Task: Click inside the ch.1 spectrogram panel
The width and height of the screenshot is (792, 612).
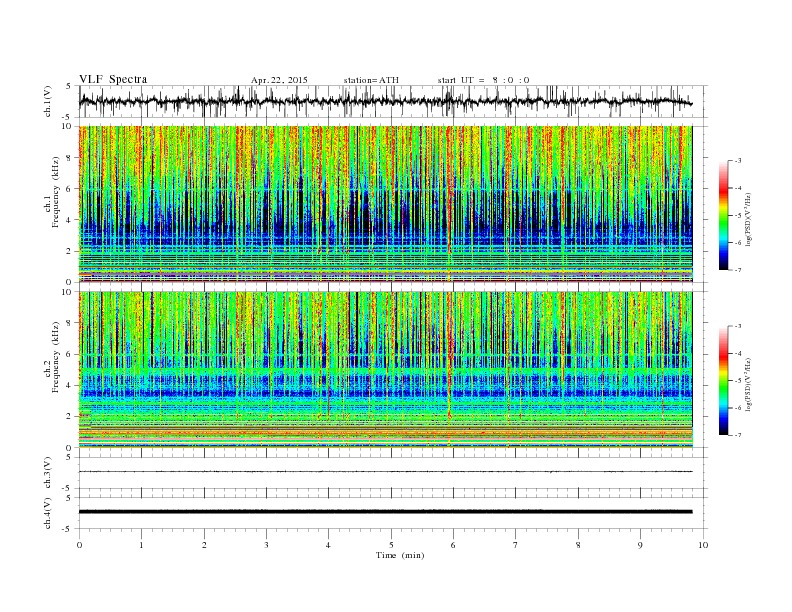Action: pos(385,204)
